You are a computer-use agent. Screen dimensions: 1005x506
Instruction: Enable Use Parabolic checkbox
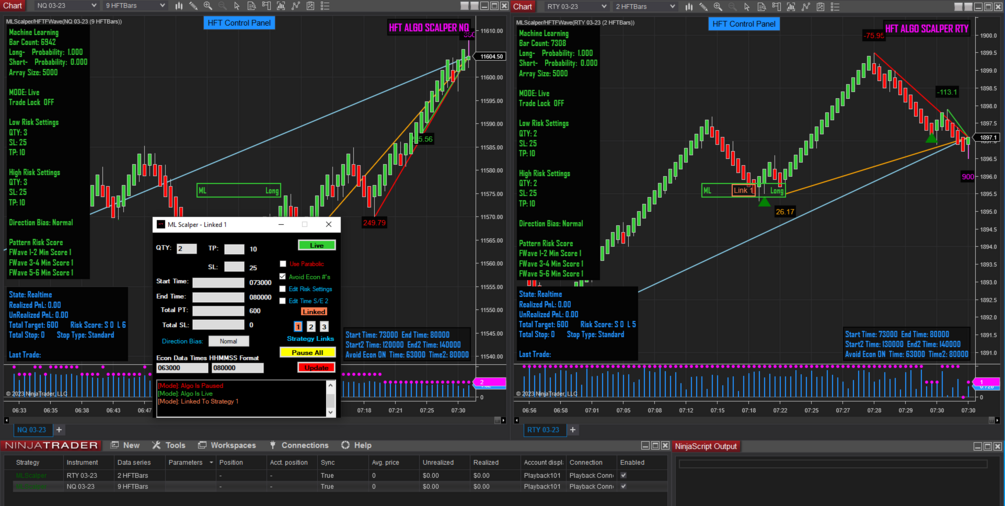(x=283, y=264)
